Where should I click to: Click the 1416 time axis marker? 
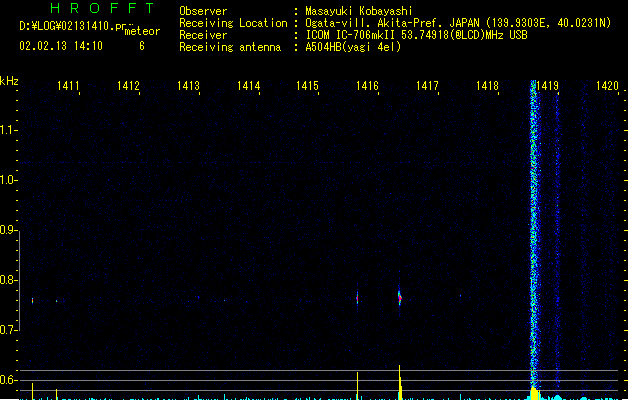tap(367, 86)
